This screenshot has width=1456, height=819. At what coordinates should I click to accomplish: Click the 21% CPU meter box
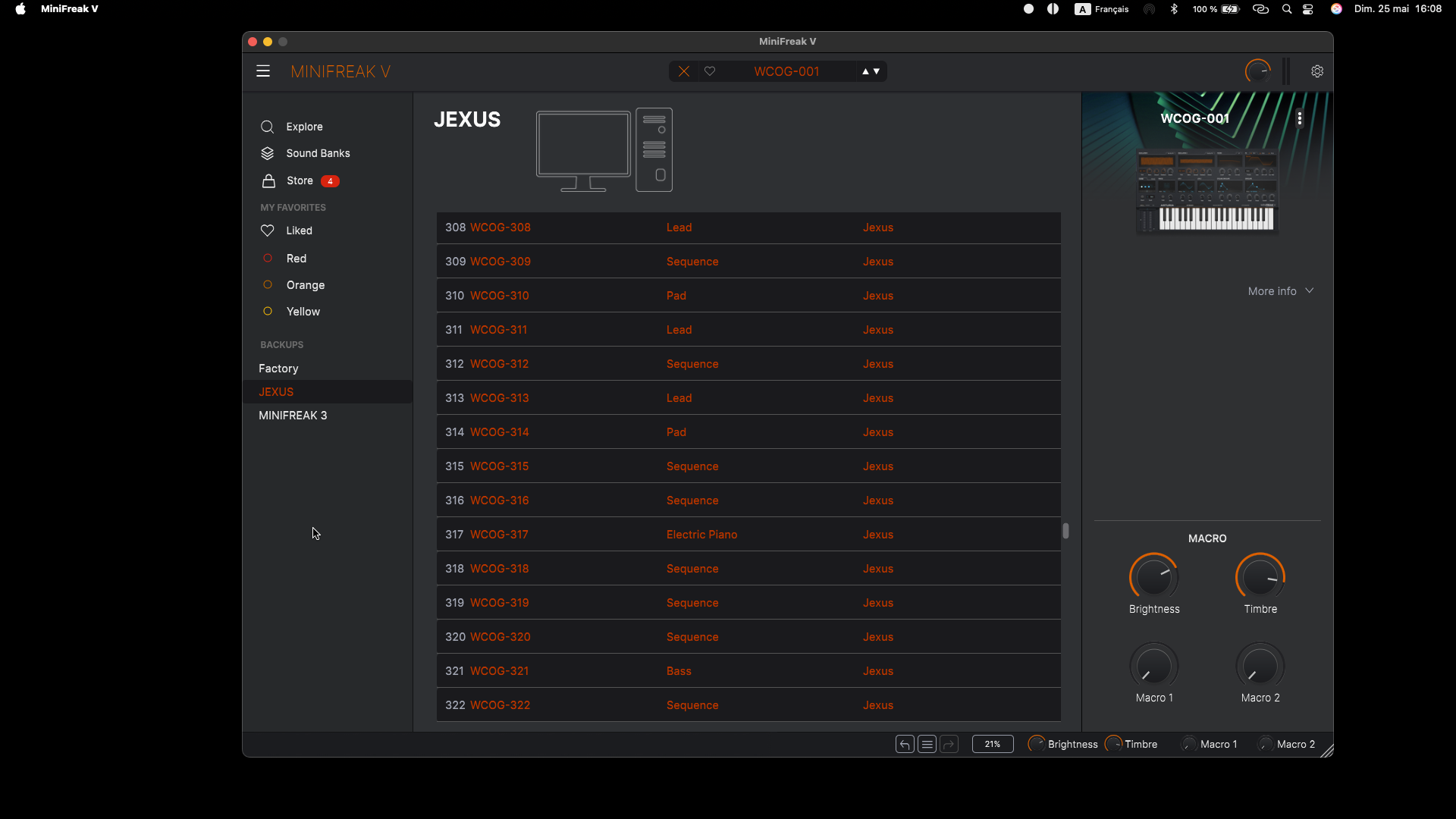[x=993, y=745]
